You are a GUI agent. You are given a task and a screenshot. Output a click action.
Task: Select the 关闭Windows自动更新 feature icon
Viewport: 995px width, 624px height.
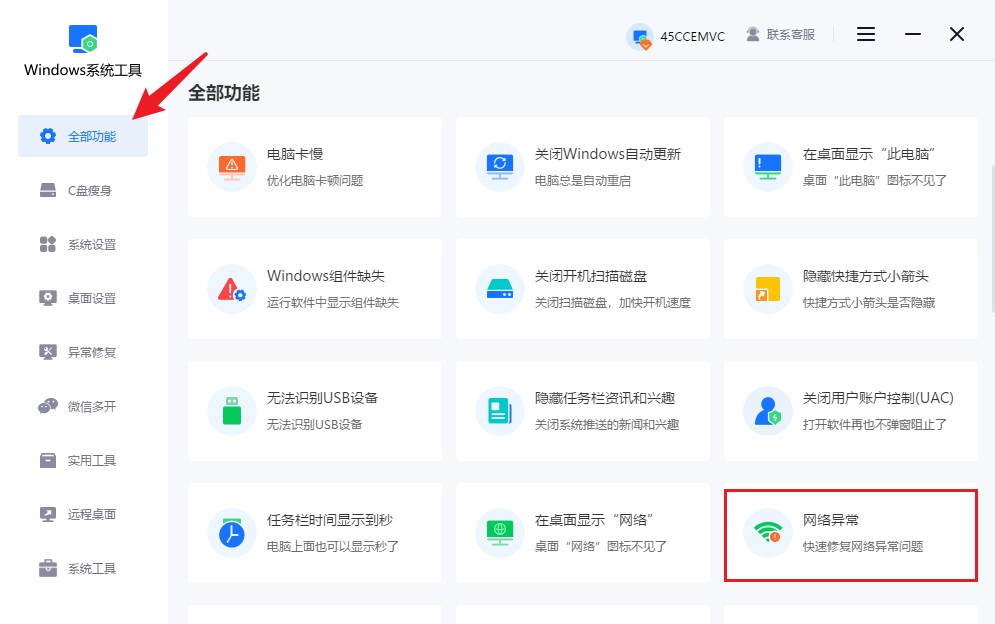[x=499, y=166]
